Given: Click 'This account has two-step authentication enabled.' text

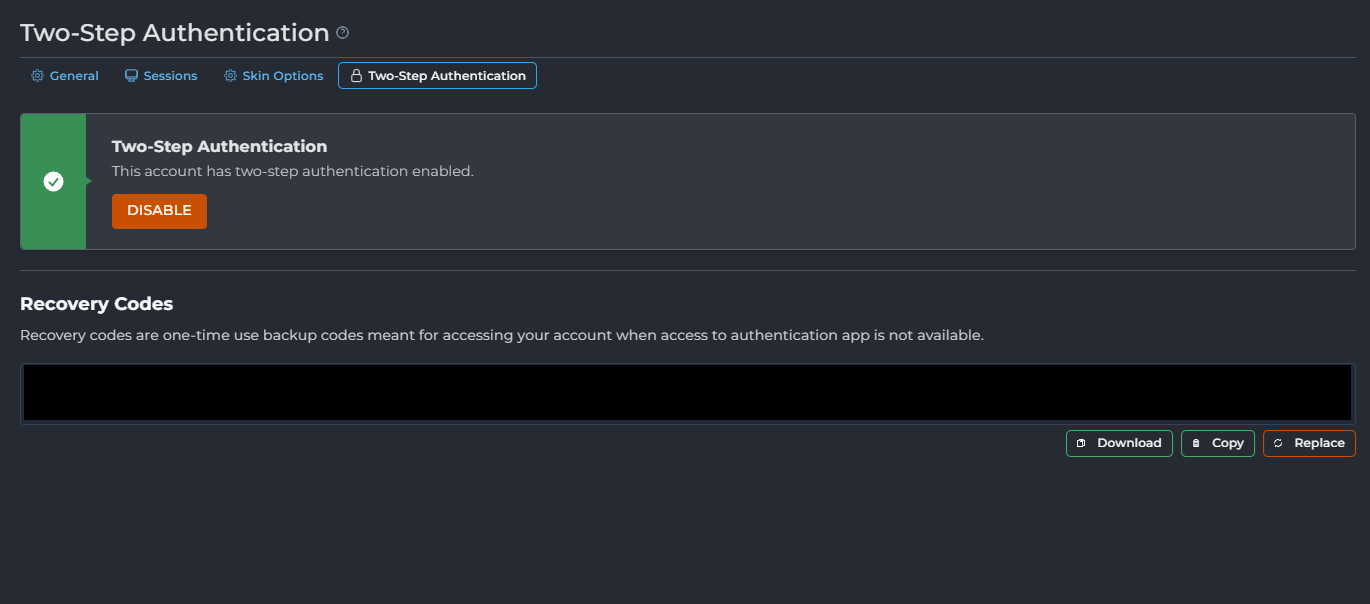Looking at the screenshot, I should [x=292, y=171].
